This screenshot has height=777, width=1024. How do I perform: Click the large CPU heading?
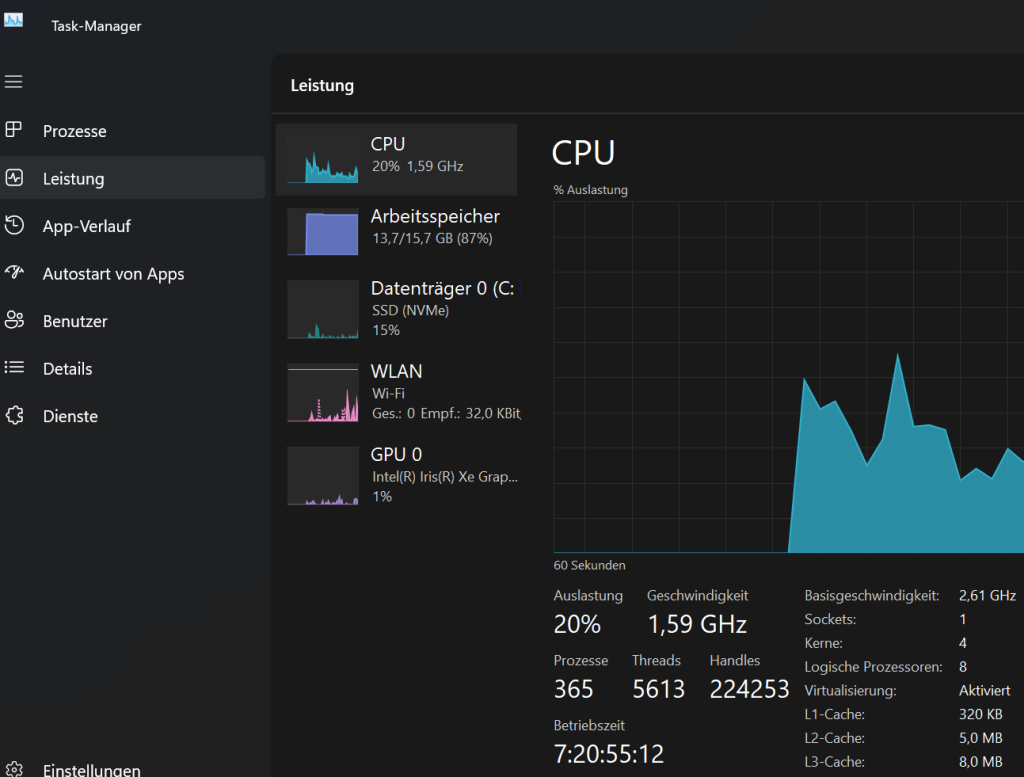click(x=583, y=153)
